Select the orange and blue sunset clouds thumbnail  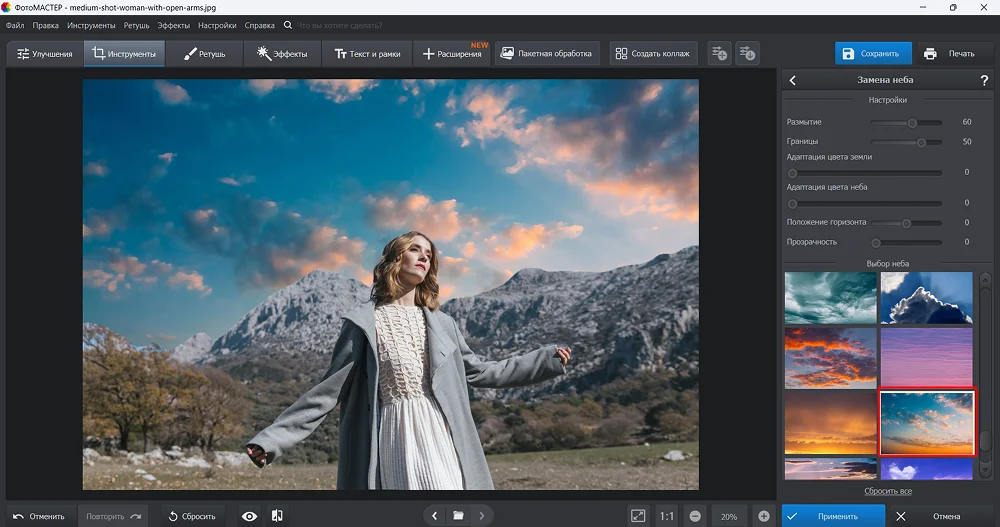tap(830, 358)
